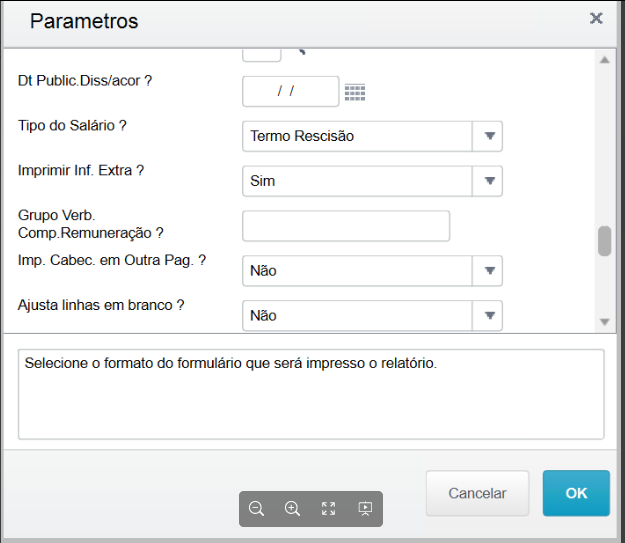The image size is (625, 543).
Task: Click the 'Dt Public.Diss/acor ?' label
Action: click(x=85, y=81)
